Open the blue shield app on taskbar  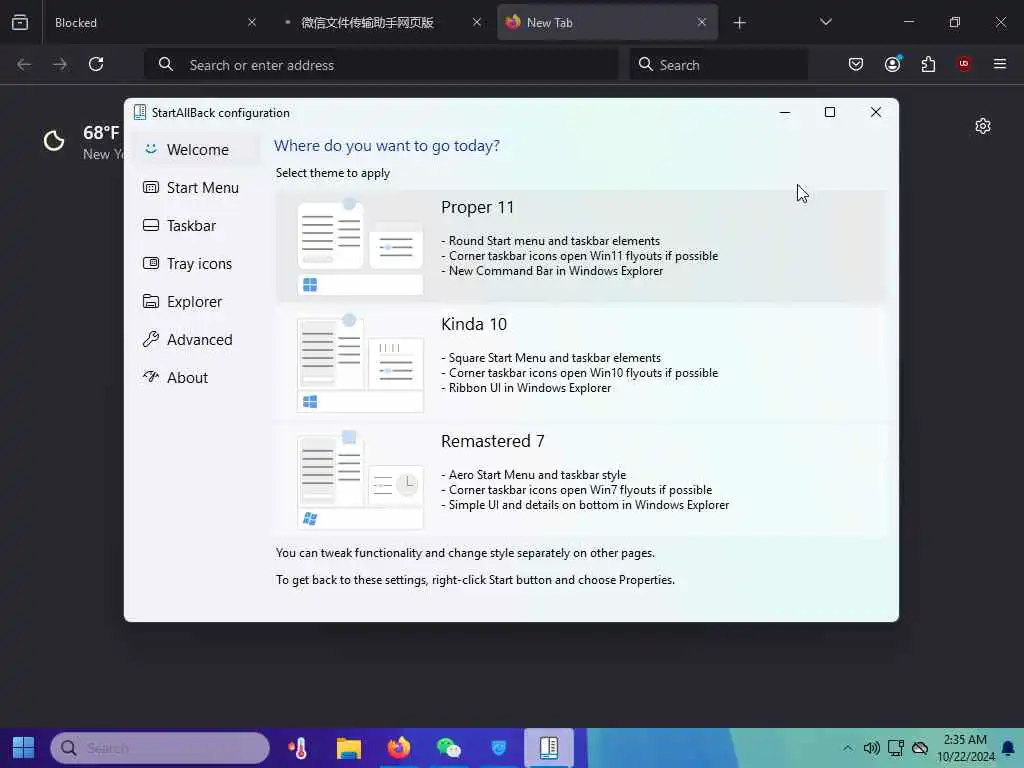498,748
